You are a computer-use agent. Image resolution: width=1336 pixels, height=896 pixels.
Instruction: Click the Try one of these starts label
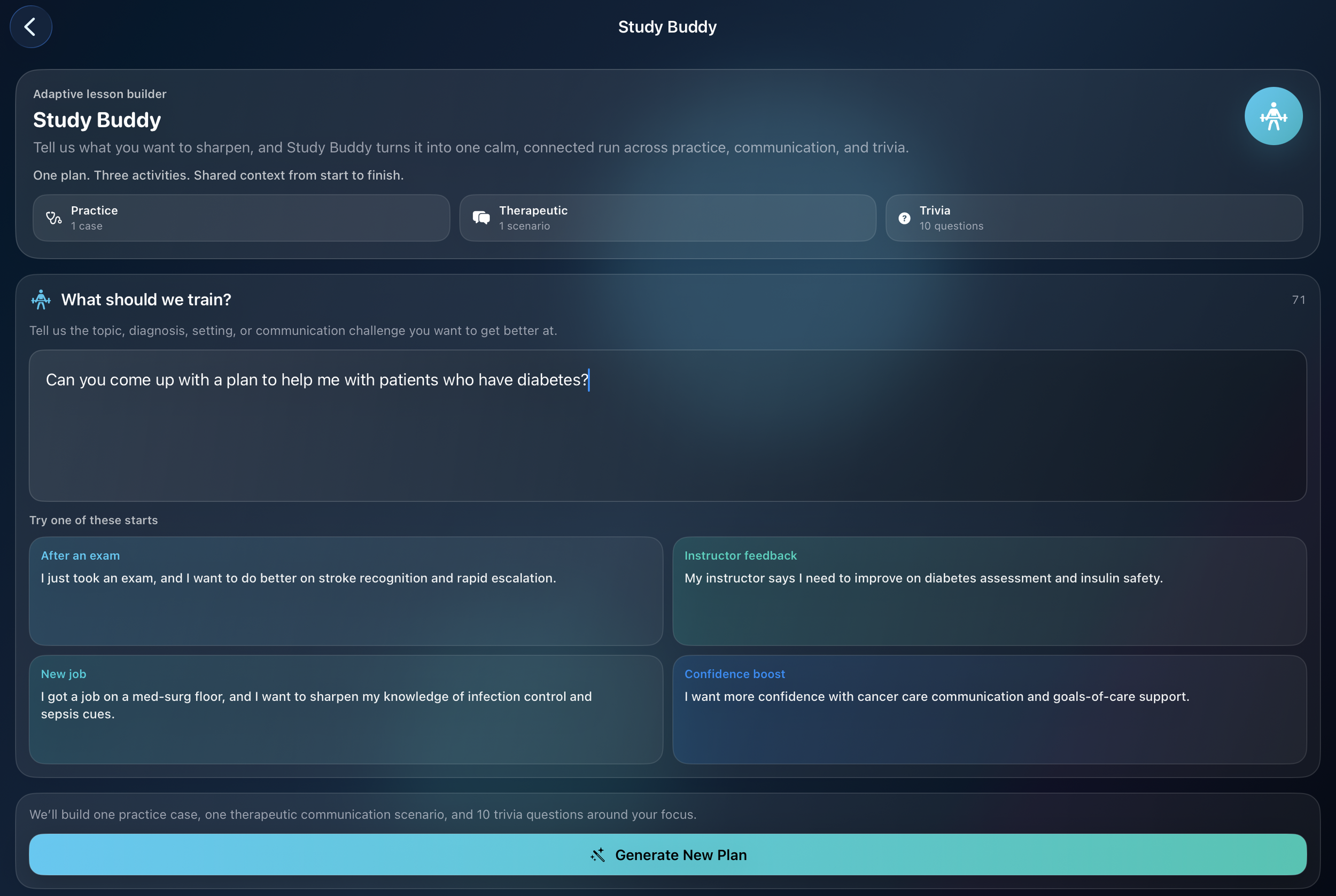(x=94, y=520)
